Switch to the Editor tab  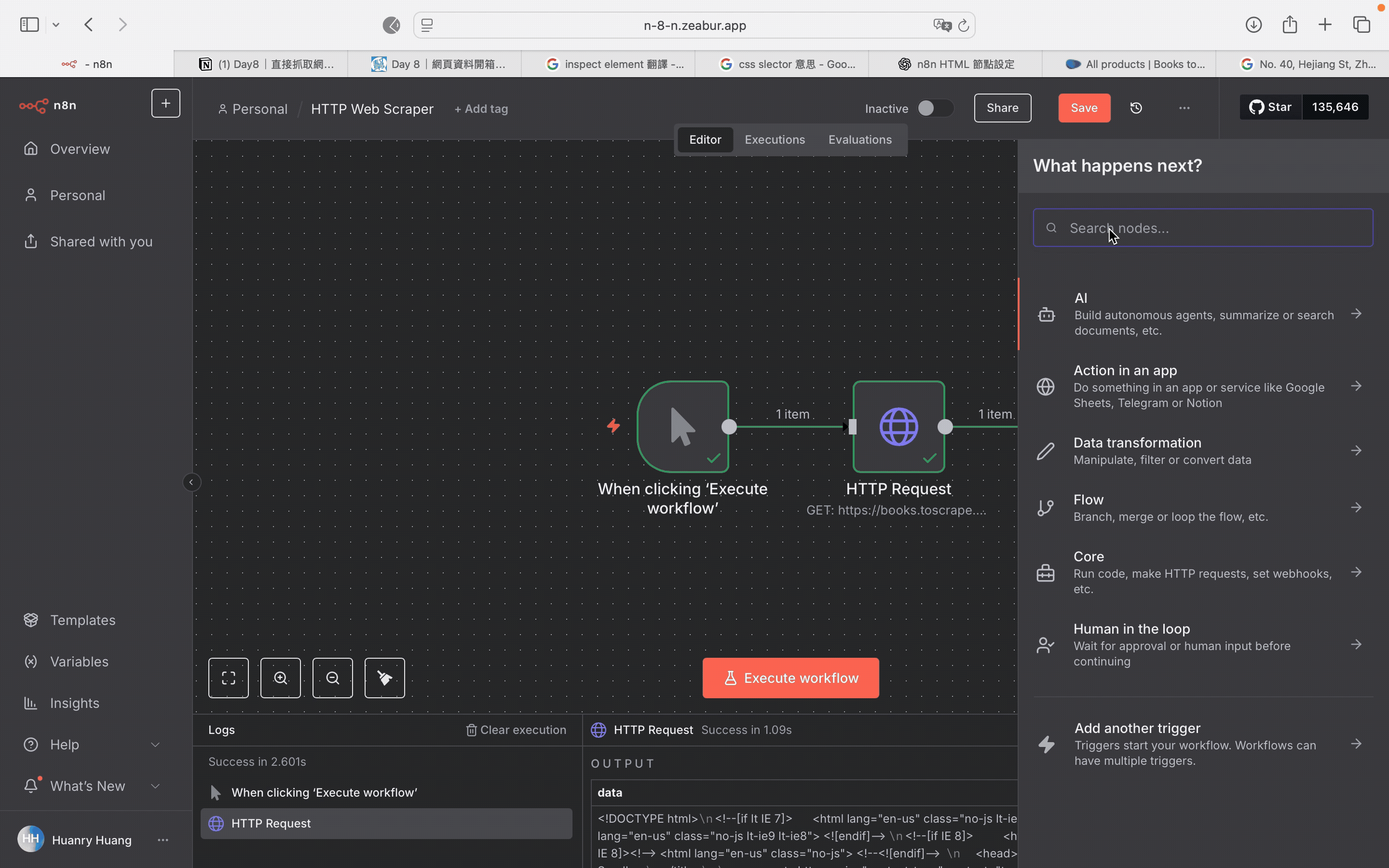click(705, 139)
